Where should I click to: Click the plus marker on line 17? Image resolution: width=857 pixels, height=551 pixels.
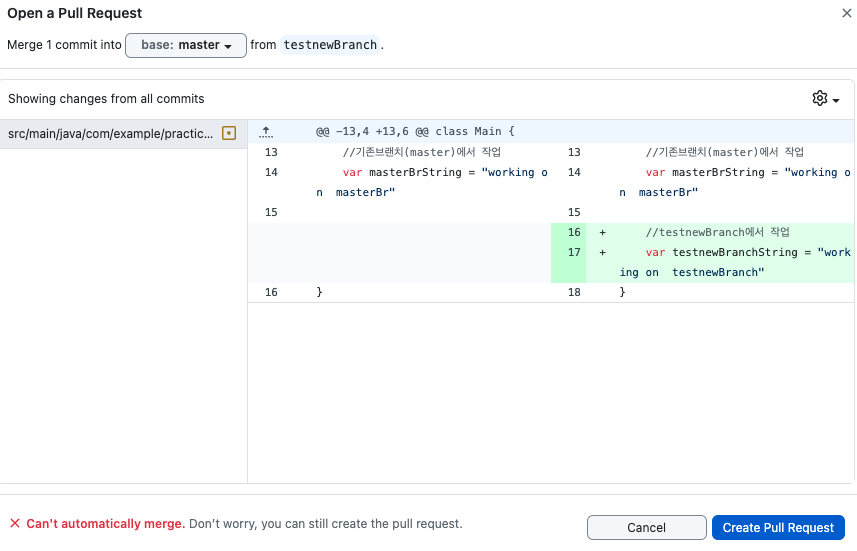point(602,252)
